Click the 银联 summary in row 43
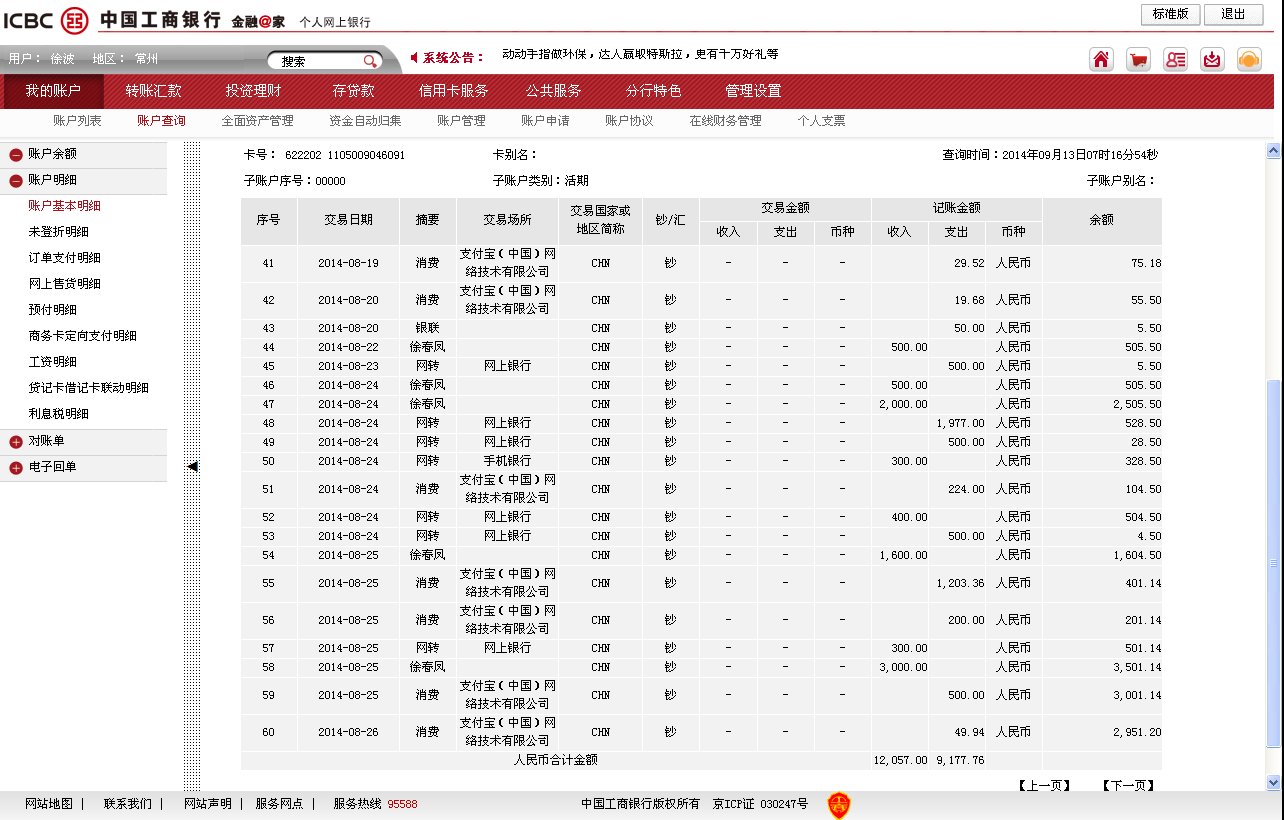The height and width of the screenshot is (820, 1284). (427, 328)
